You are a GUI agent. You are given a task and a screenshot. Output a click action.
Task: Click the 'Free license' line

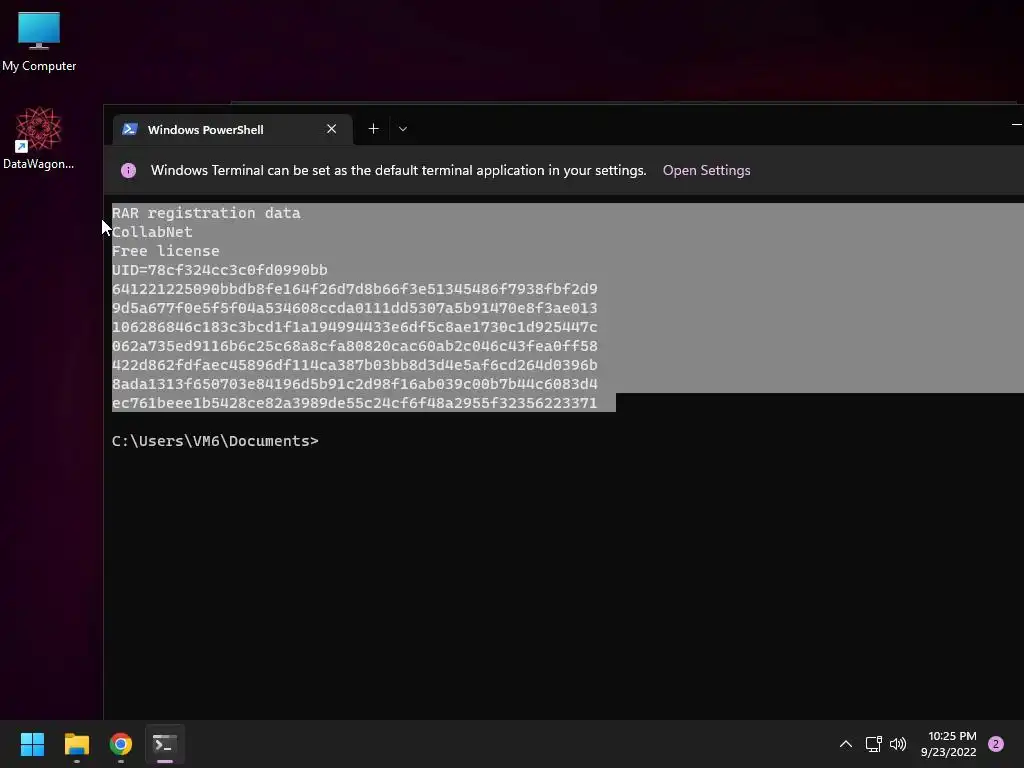click(x=166, y=251)
